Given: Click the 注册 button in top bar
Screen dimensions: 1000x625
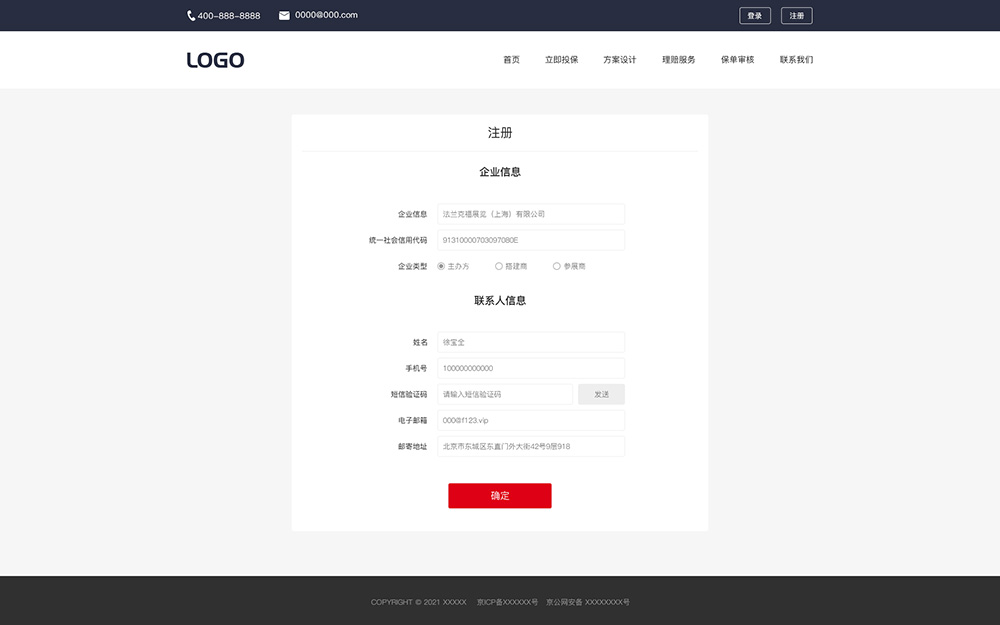Looking at the screenshot, I should [x=796, y=16].
